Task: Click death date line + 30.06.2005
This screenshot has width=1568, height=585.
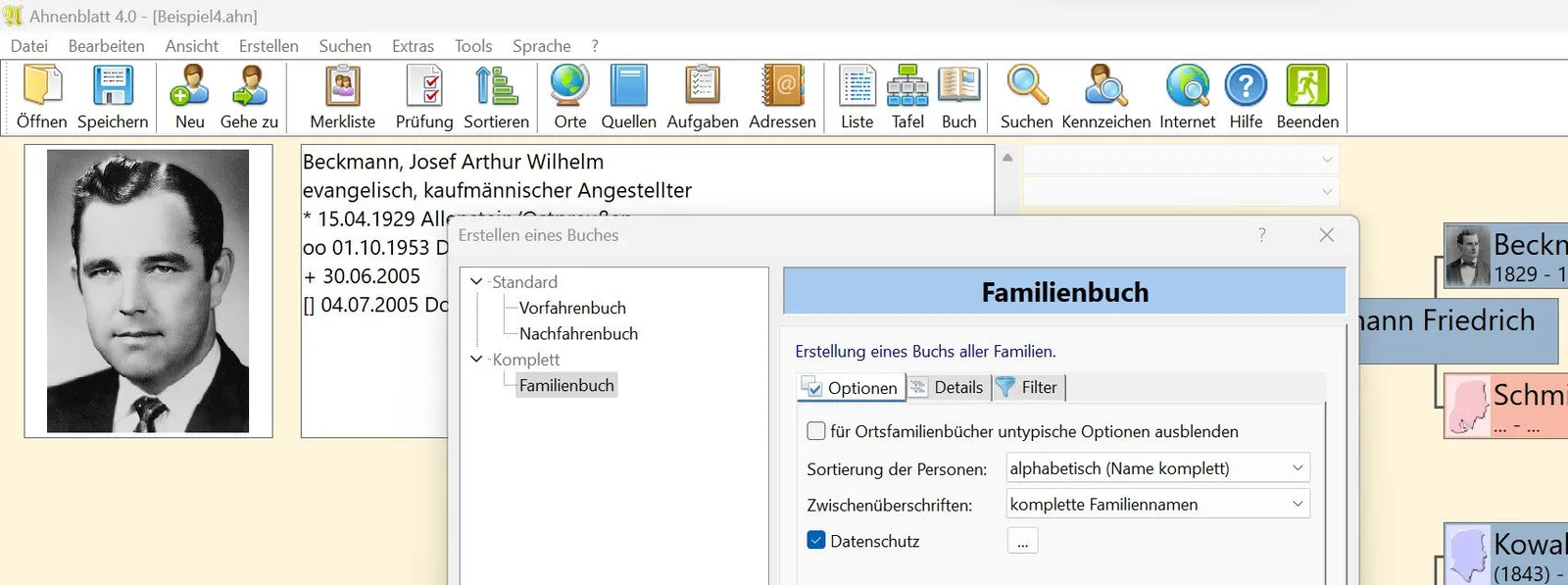Action: [x=362, y=276]
